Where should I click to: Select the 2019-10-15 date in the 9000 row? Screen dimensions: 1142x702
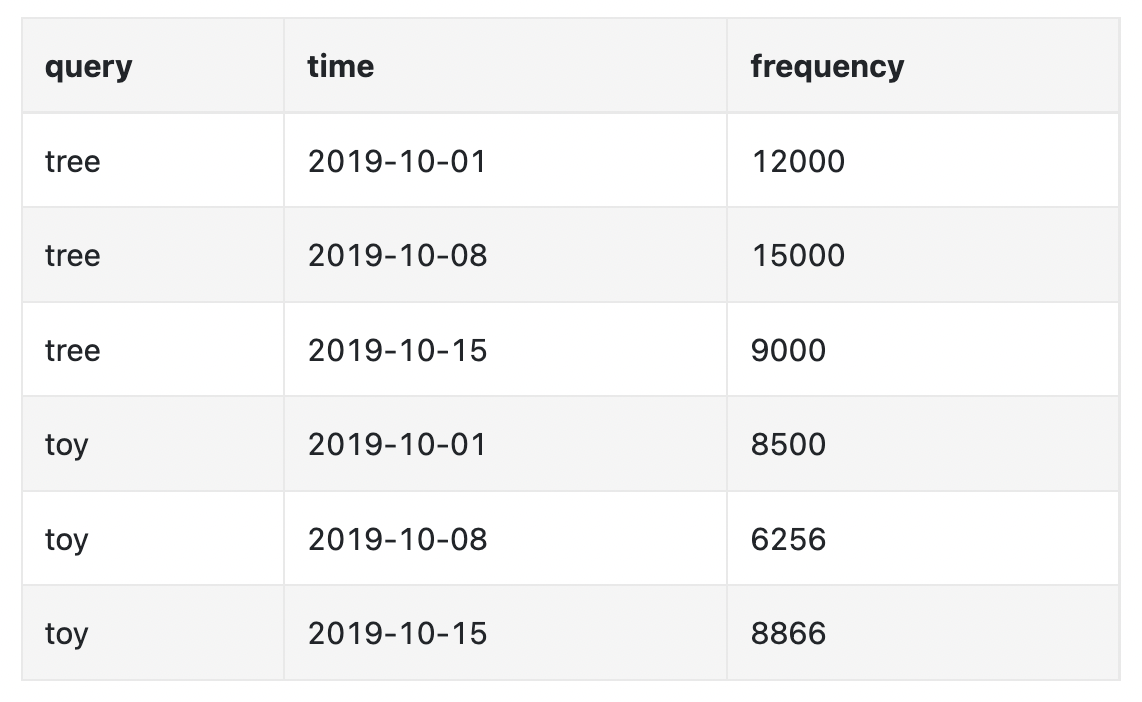pyautogui.click(x=397, y=350)
